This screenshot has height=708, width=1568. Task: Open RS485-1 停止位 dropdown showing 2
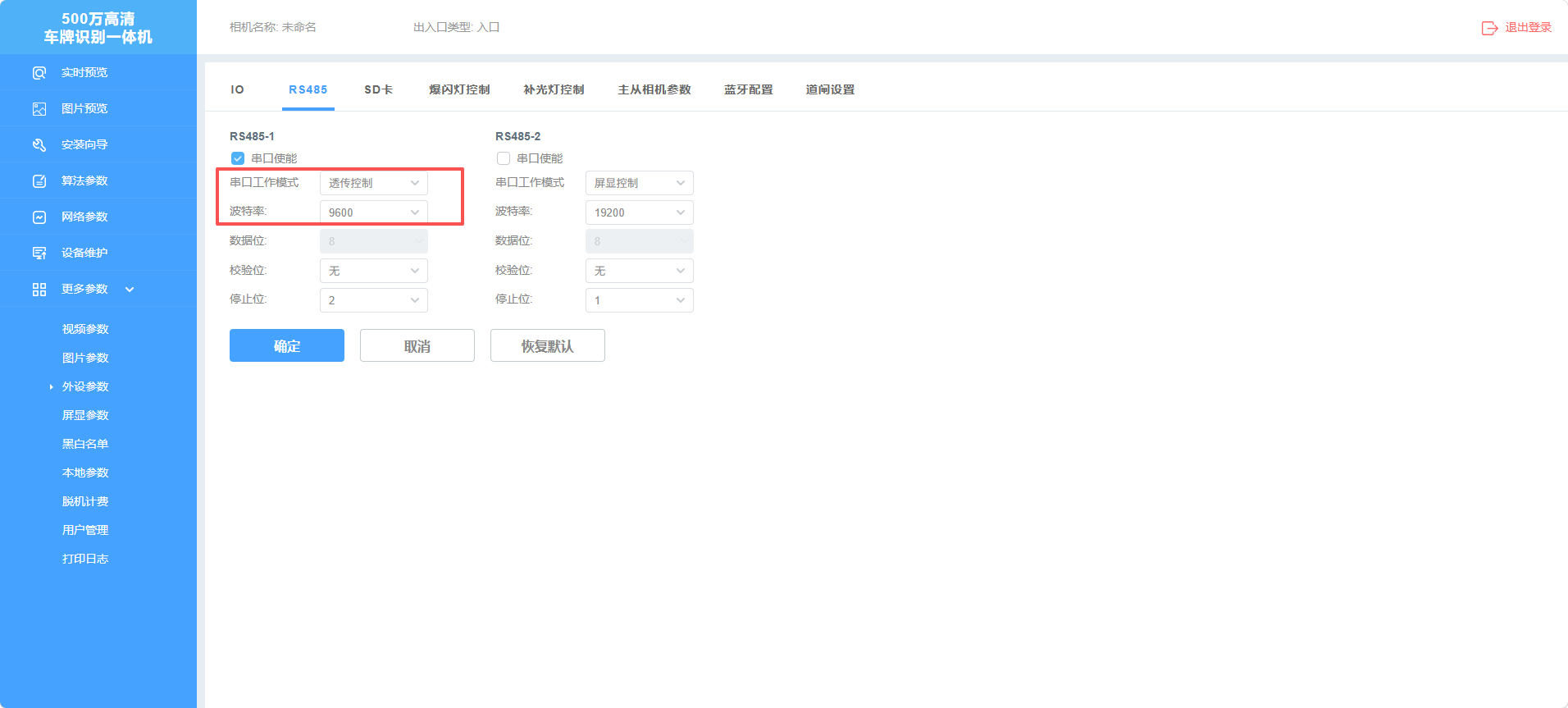coord(374,300)
